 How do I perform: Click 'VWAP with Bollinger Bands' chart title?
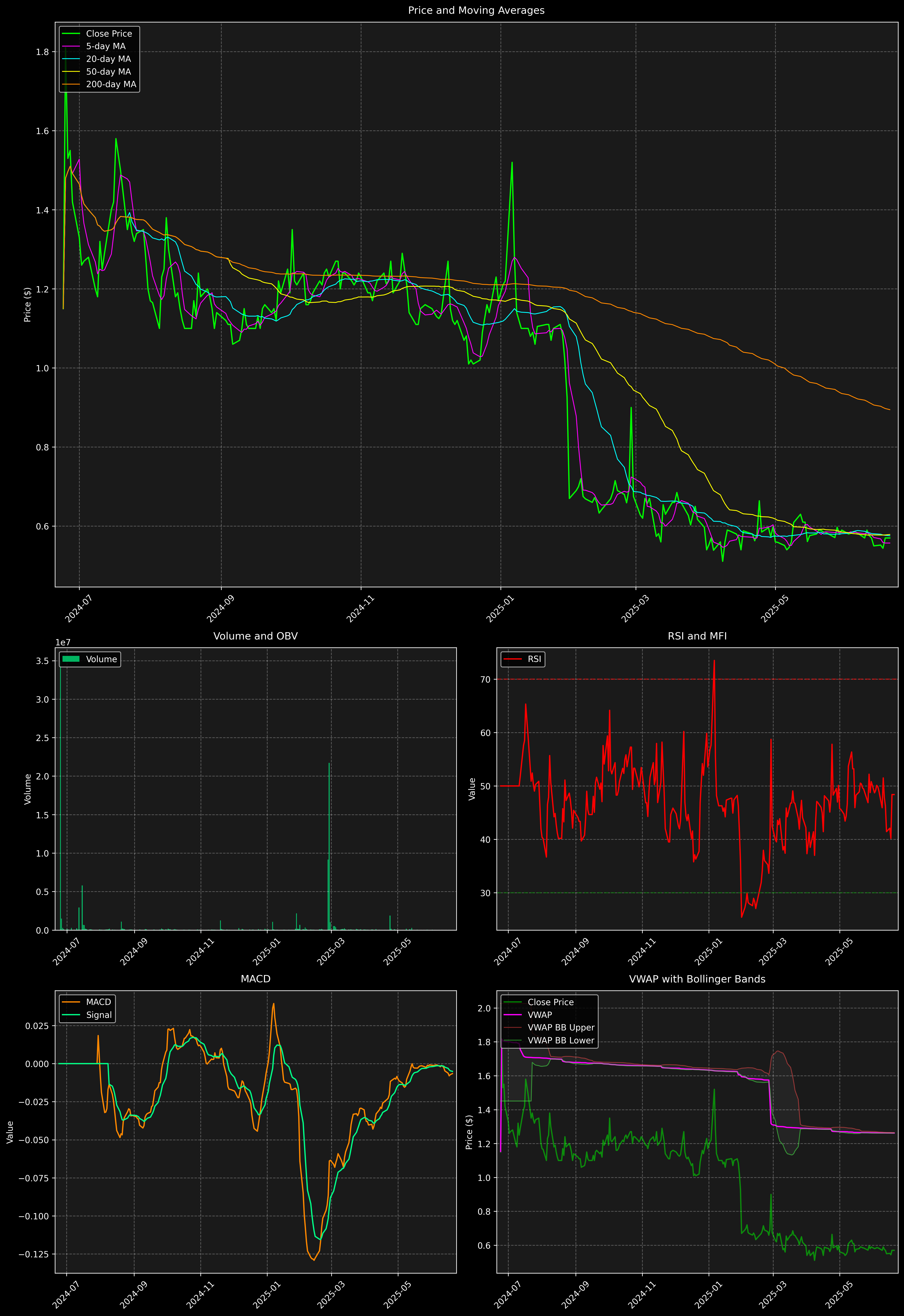pos(697,979)
